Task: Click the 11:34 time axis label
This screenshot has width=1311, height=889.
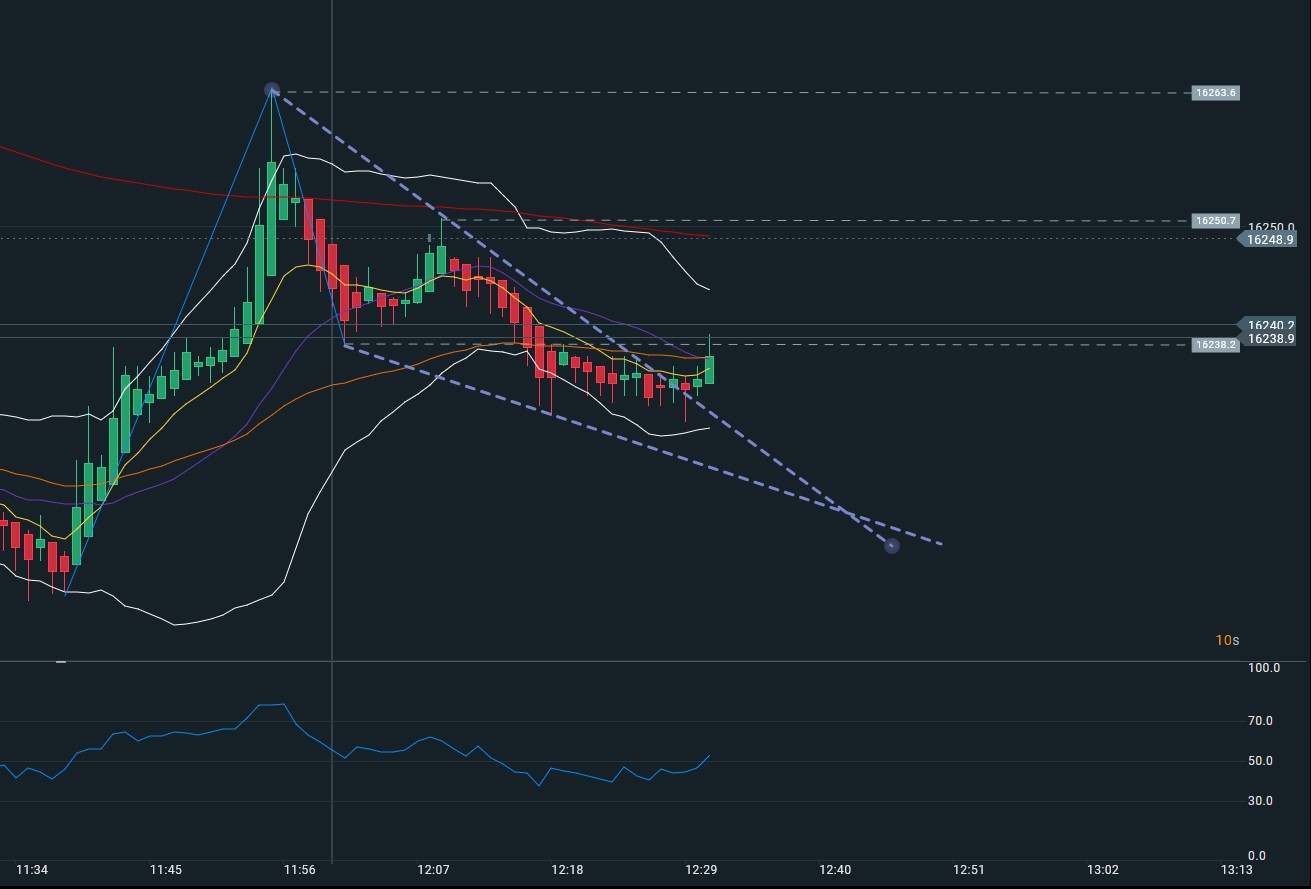Action: click(32, 870)
